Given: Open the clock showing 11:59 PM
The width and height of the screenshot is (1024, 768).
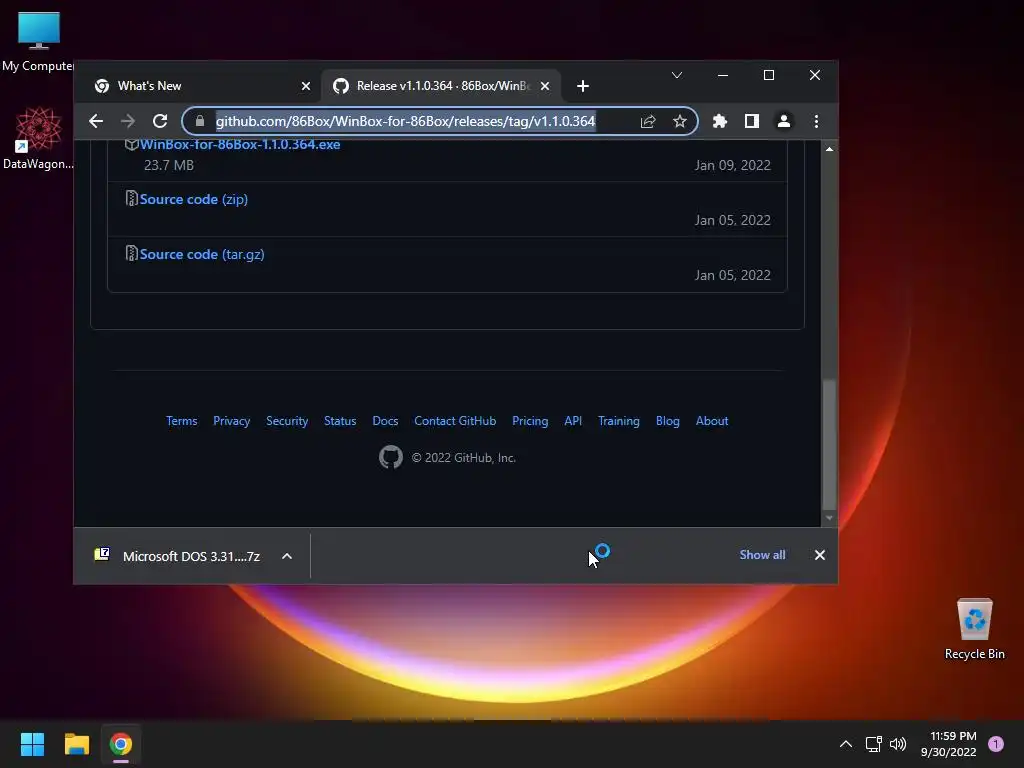Looking at the screenshot, I should coord(948,744).
